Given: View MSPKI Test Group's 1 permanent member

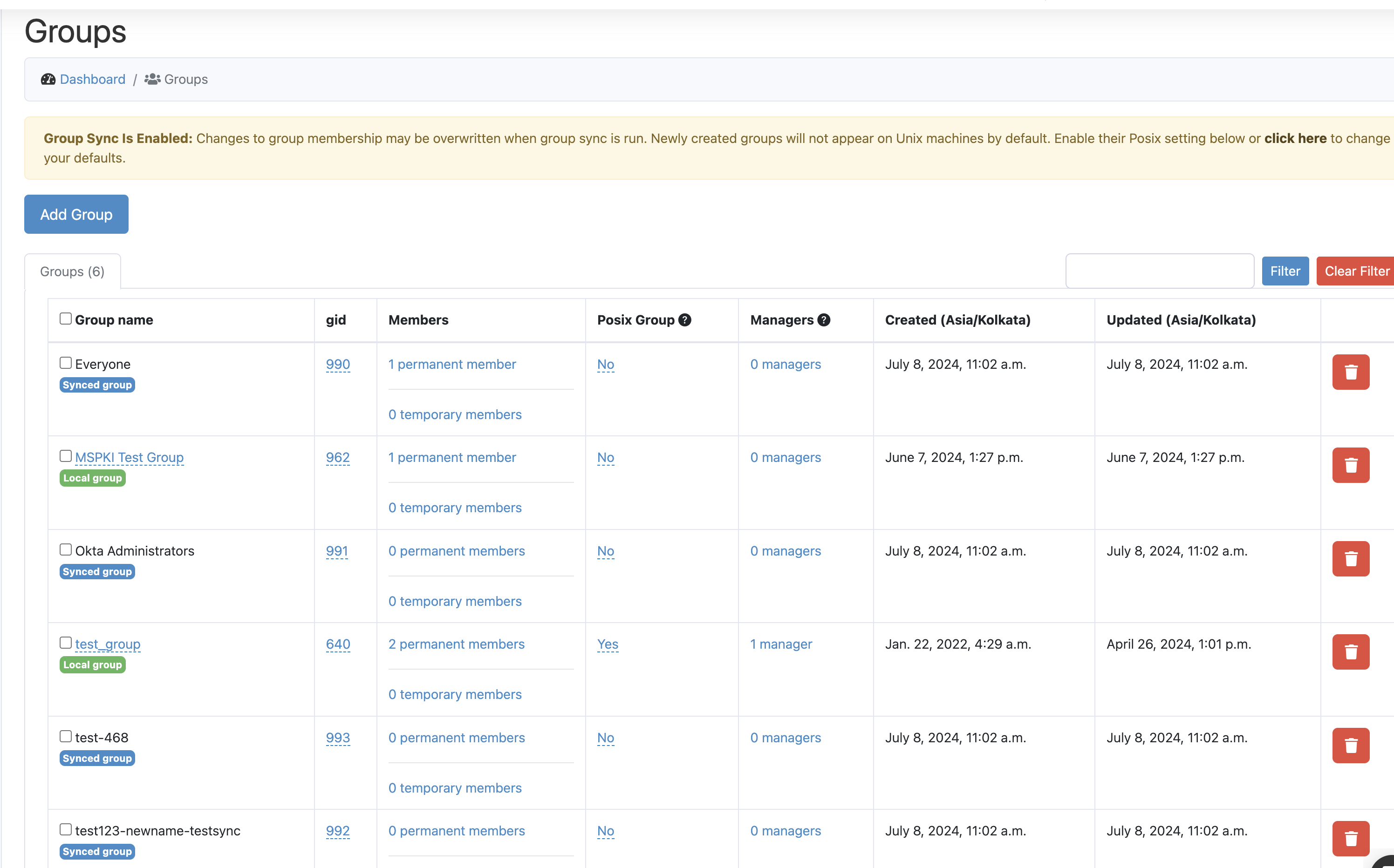Looking at the screenshot, I should point(452,458).
